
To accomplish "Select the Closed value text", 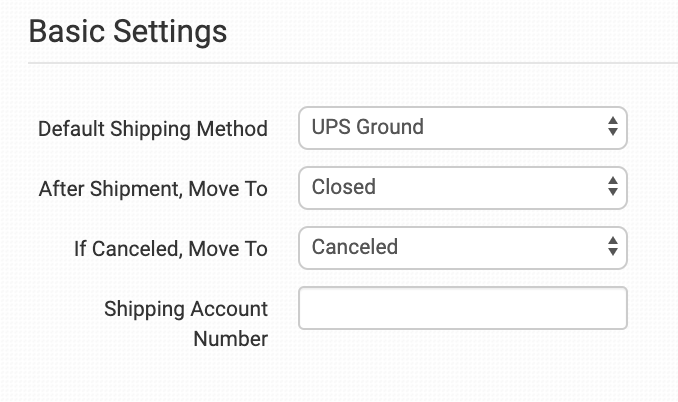I will 343,187.
